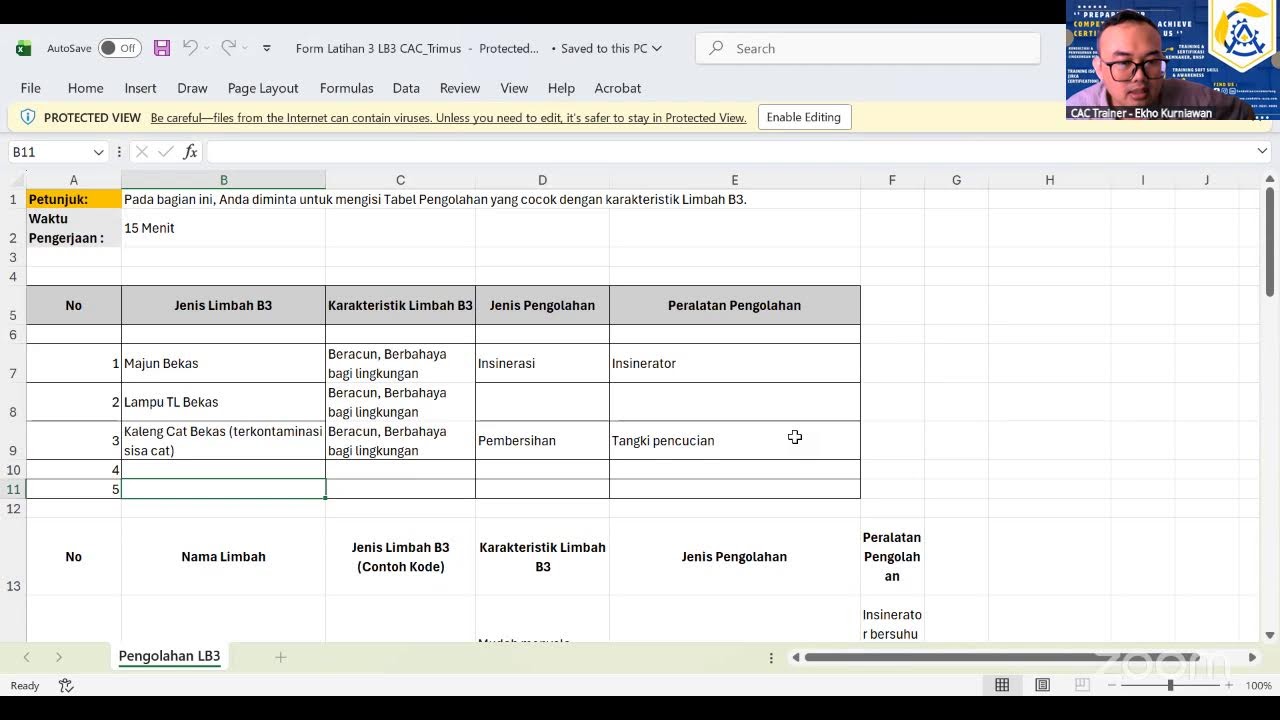Click cell '15 Menit'
This screenshot has height=720, width=1280.
coord(223,228)
